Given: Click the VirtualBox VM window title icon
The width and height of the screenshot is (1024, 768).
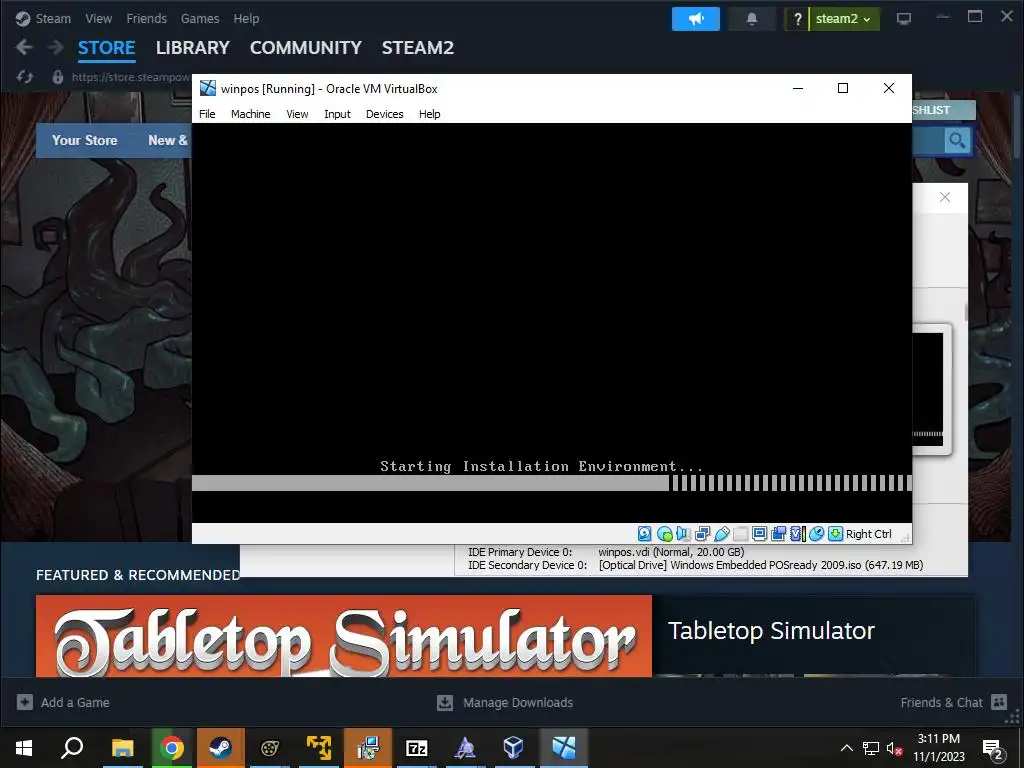Looking at the screenshot, I should pyautogui.click(x=208, y=88).
